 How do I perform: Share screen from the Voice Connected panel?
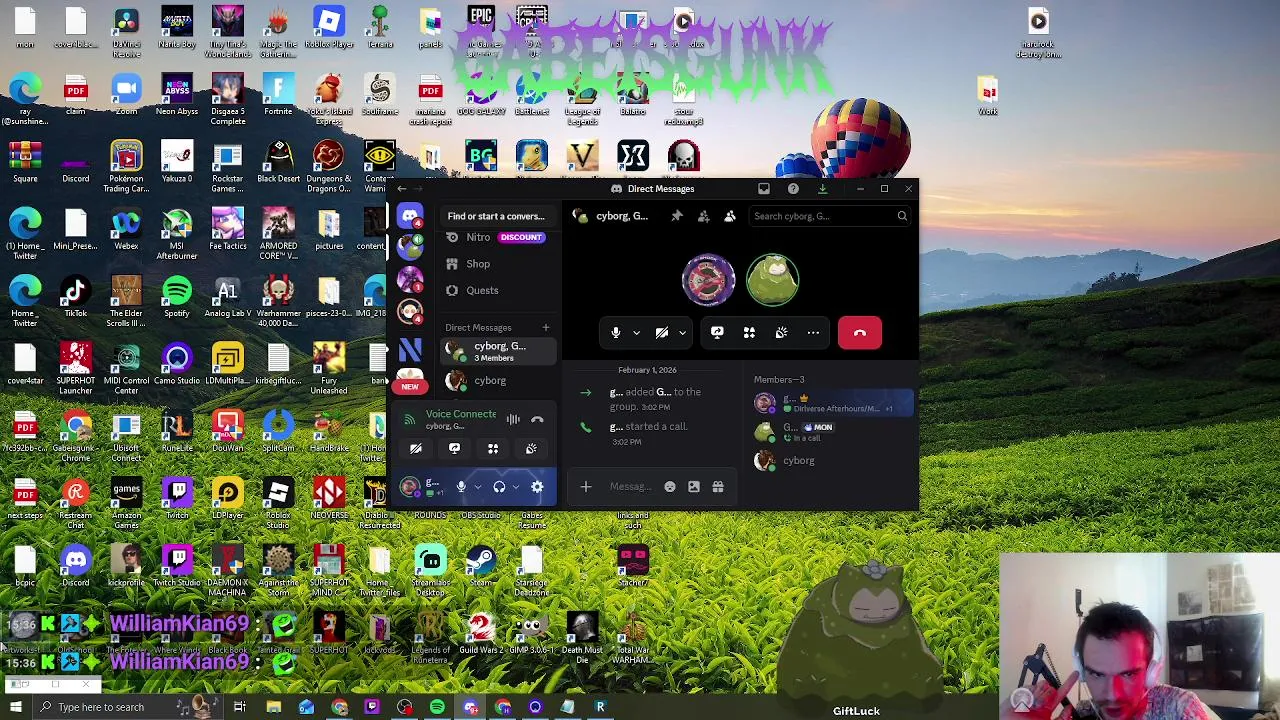pos(454,449)
